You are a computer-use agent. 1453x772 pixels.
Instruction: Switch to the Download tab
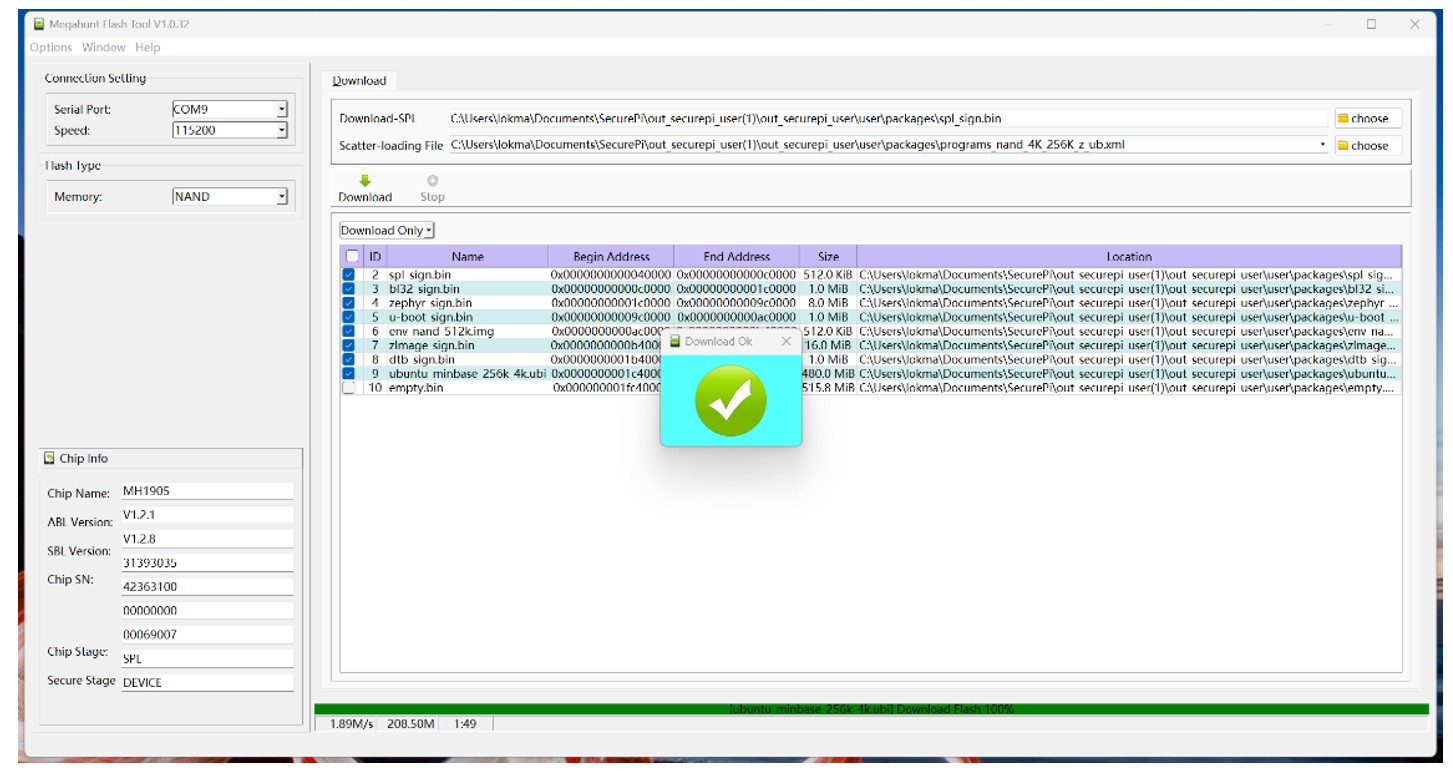pos(359,78)
